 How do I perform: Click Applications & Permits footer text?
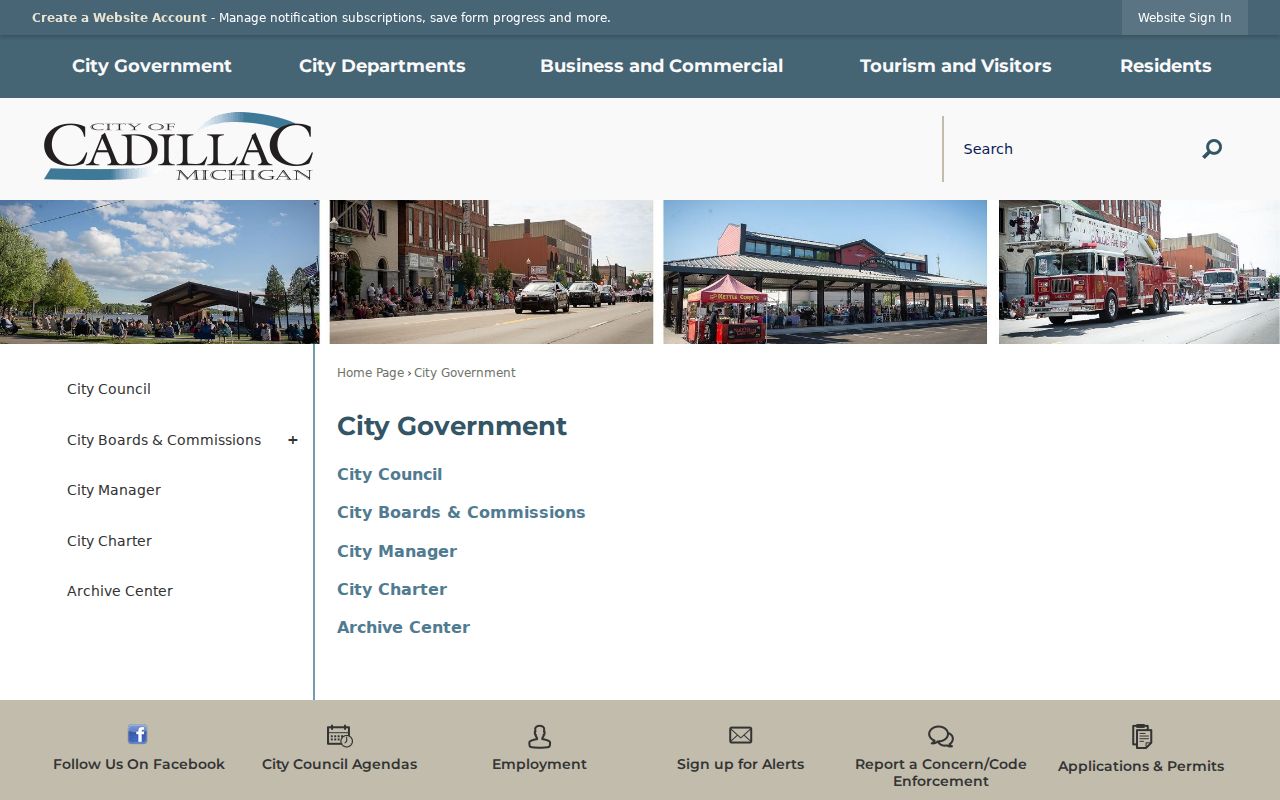(x=1141, y=766)
